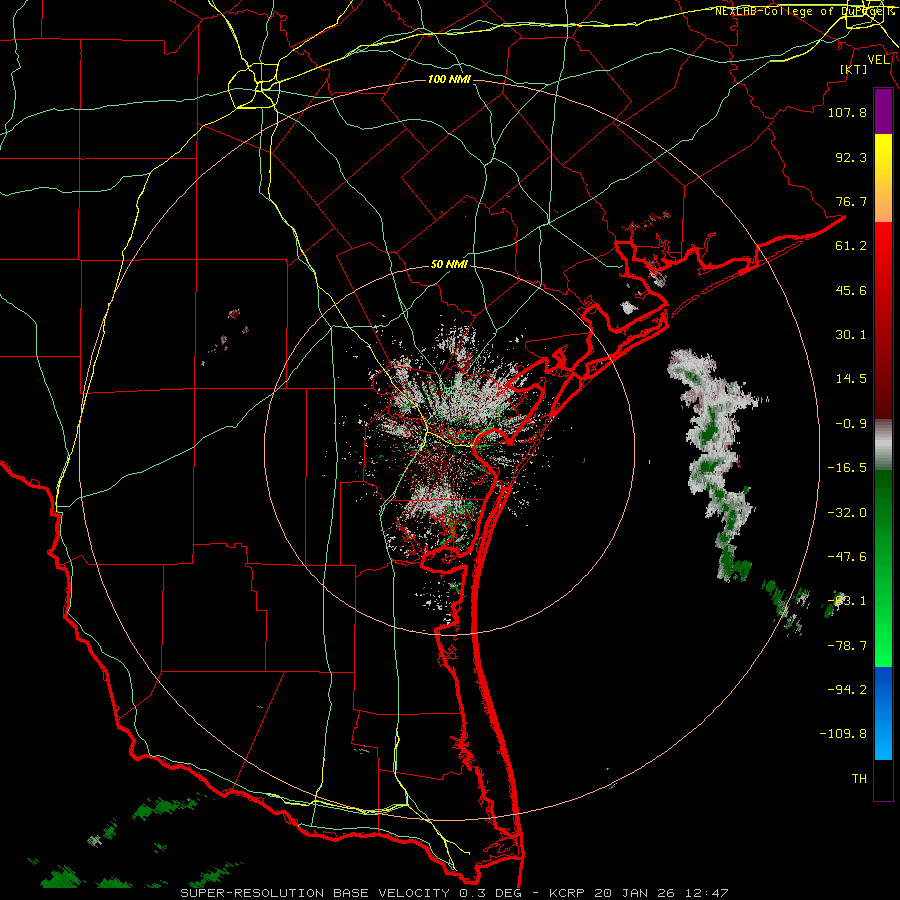Click the 45.6 legend value
The height and width of the screenshot is (900, 900).
point(851,290)
